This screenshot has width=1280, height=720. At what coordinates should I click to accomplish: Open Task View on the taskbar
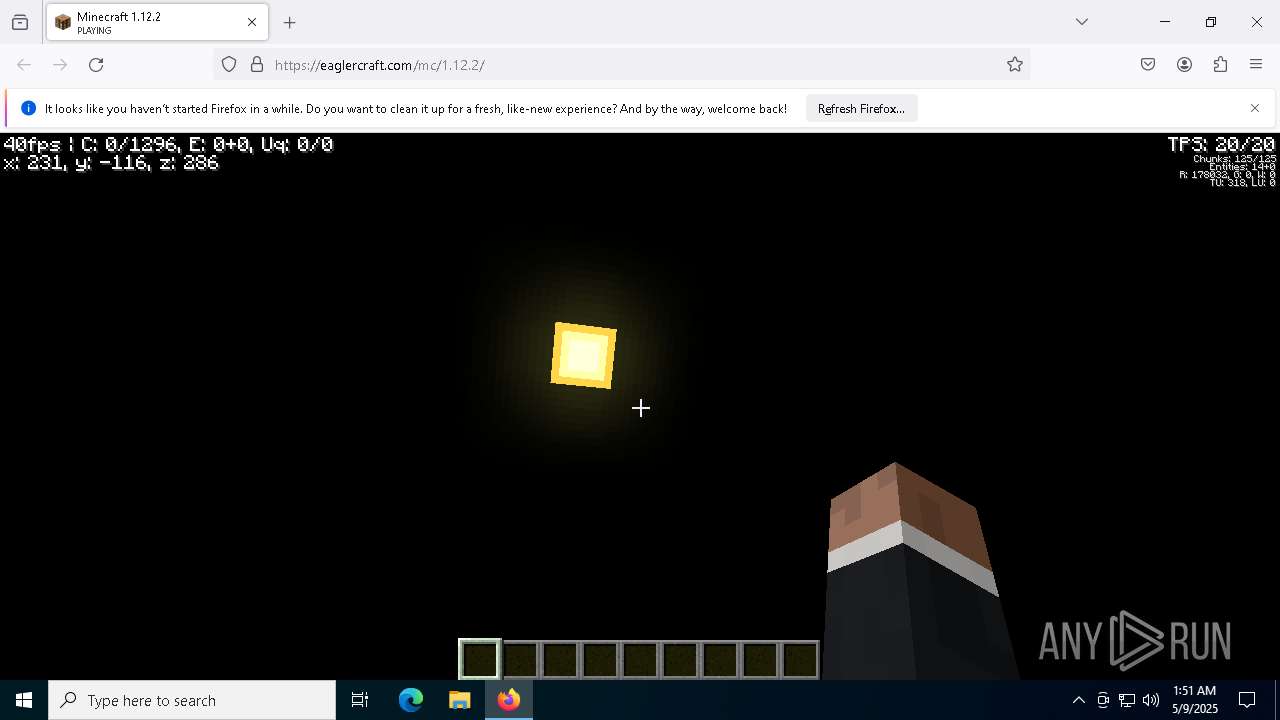360,700
